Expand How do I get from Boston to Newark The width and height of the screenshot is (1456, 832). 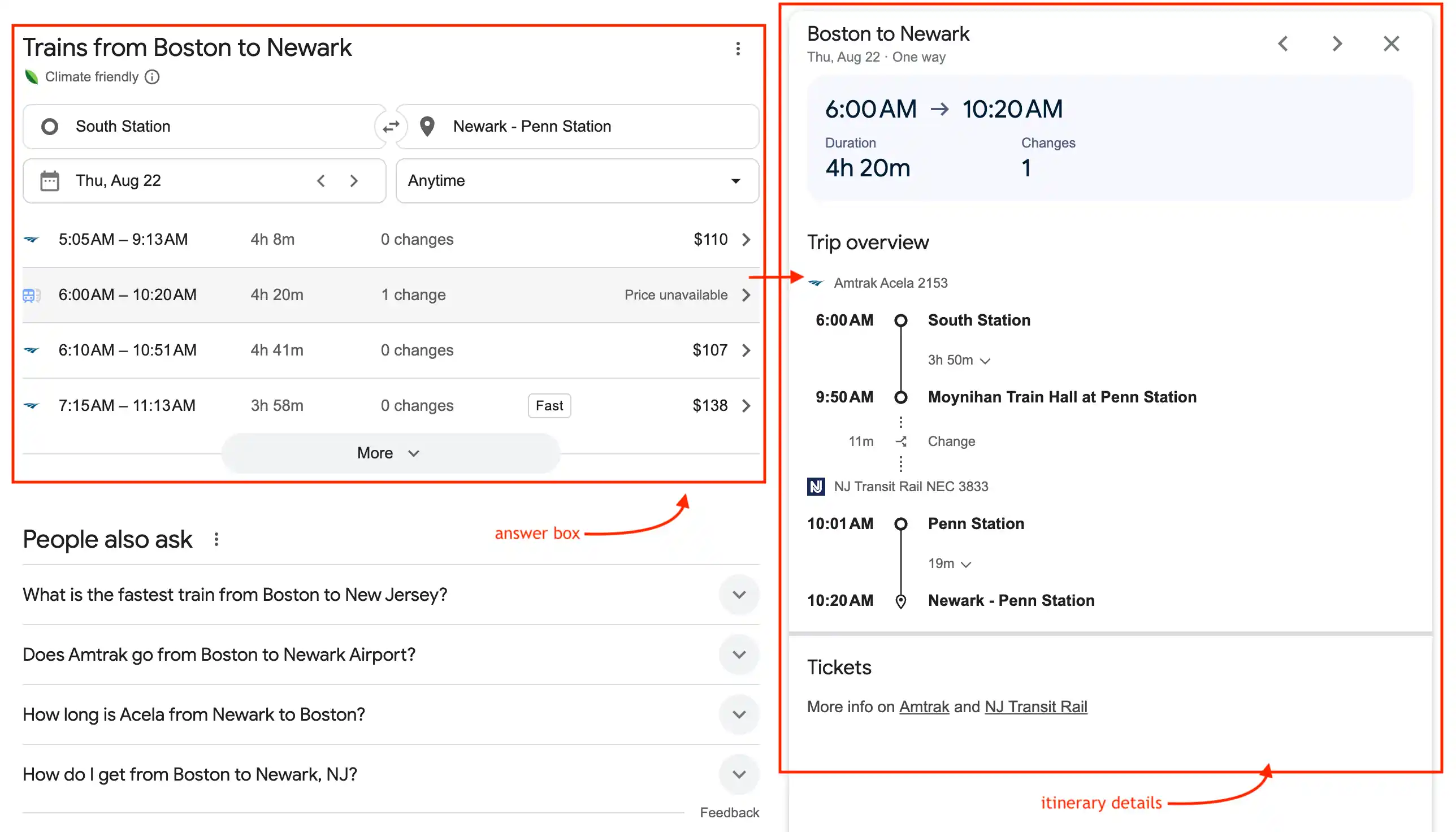coord(739,775)
